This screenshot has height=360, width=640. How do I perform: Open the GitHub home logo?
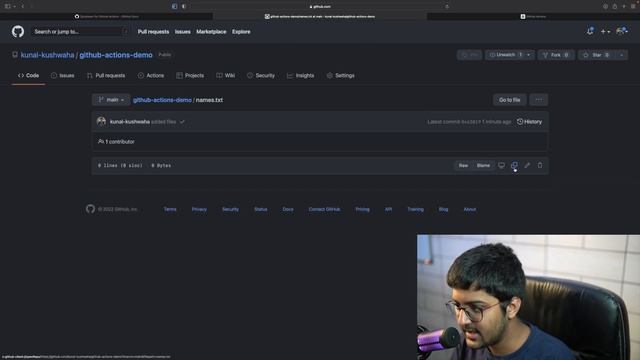point(18,31)
